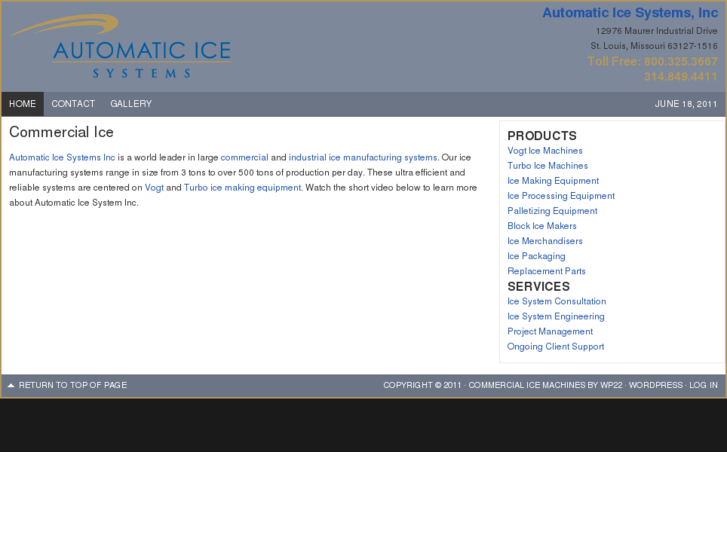Open the Palletizing Equipment link
Image resolution: width=727 pixels, height=545 pixels.
pyautogui.click(x=552, y=211)
